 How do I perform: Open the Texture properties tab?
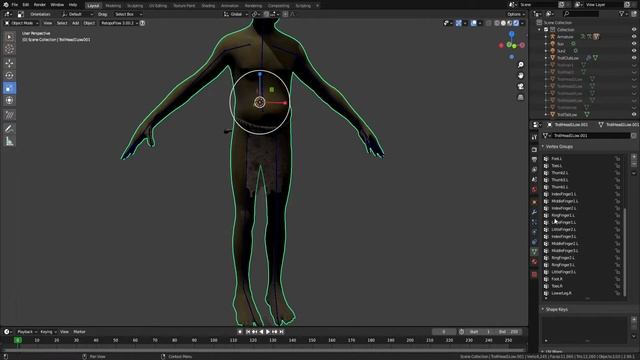tap(534, 275)
